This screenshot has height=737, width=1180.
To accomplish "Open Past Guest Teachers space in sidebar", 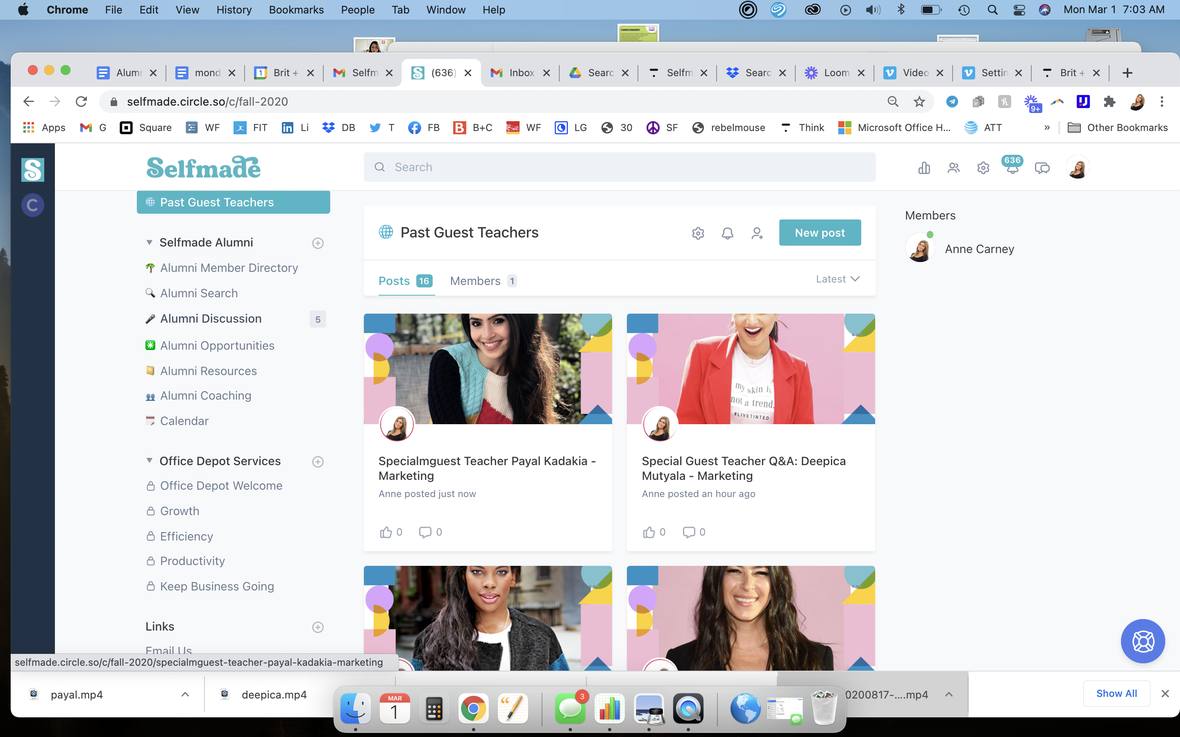I will point(233,203).
